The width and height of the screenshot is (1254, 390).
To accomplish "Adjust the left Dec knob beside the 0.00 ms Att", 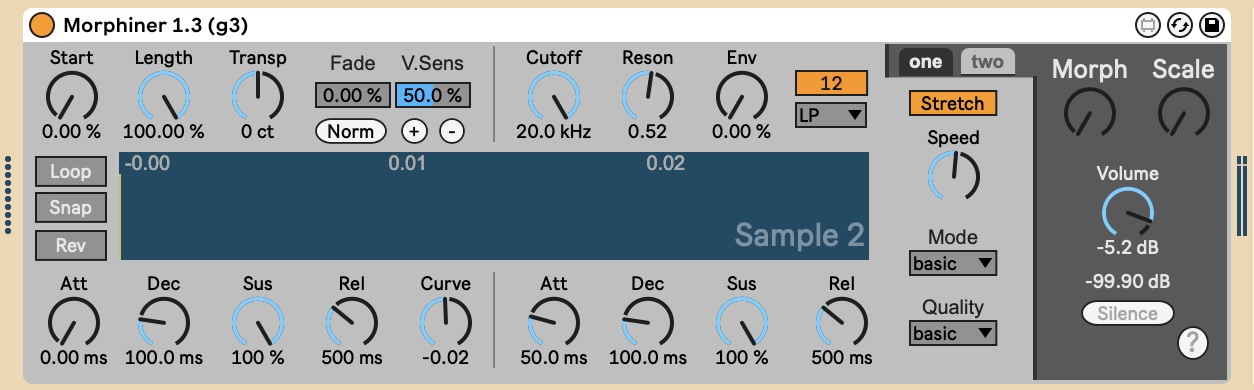I will (163, 322).
